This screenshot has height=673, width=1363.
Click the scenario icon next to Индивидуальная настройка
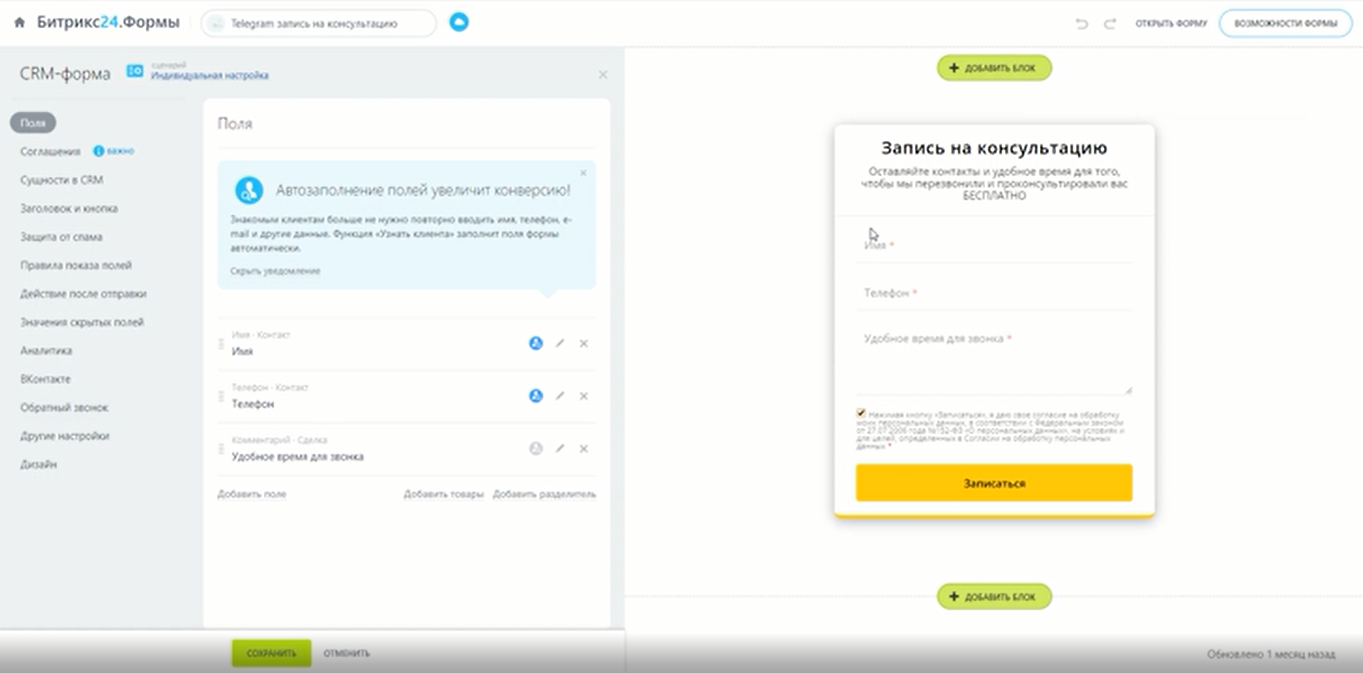click(135, 71)
